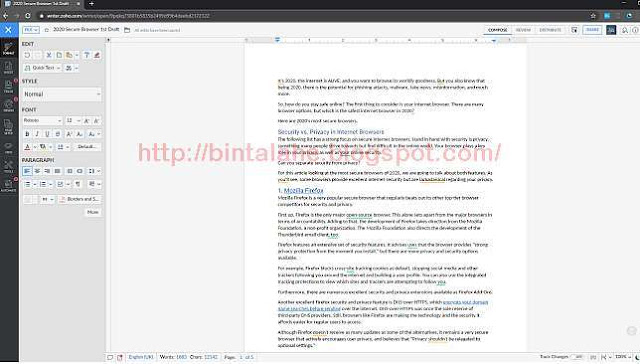Click the Copy icon in the Edit section

point(59,55)
